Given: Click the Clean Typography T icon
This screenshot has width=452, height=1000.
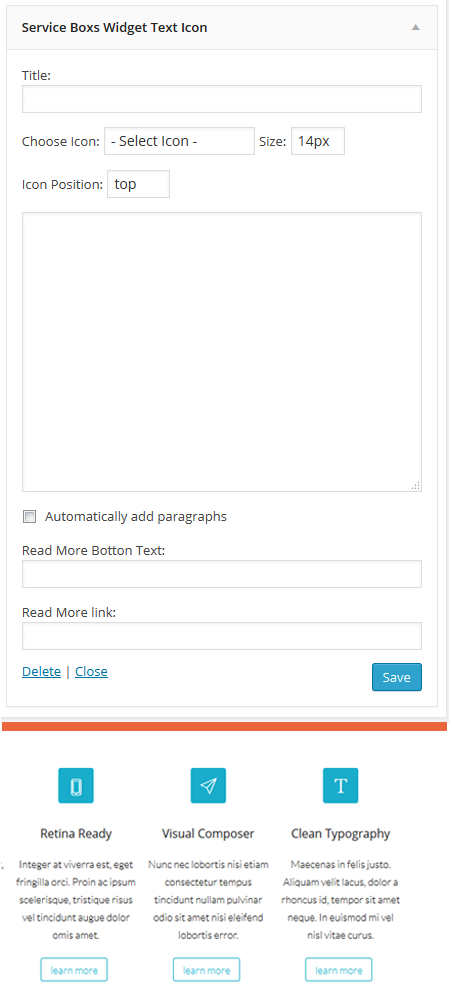Looking at the screenshot, I should (x=340, y=785).
